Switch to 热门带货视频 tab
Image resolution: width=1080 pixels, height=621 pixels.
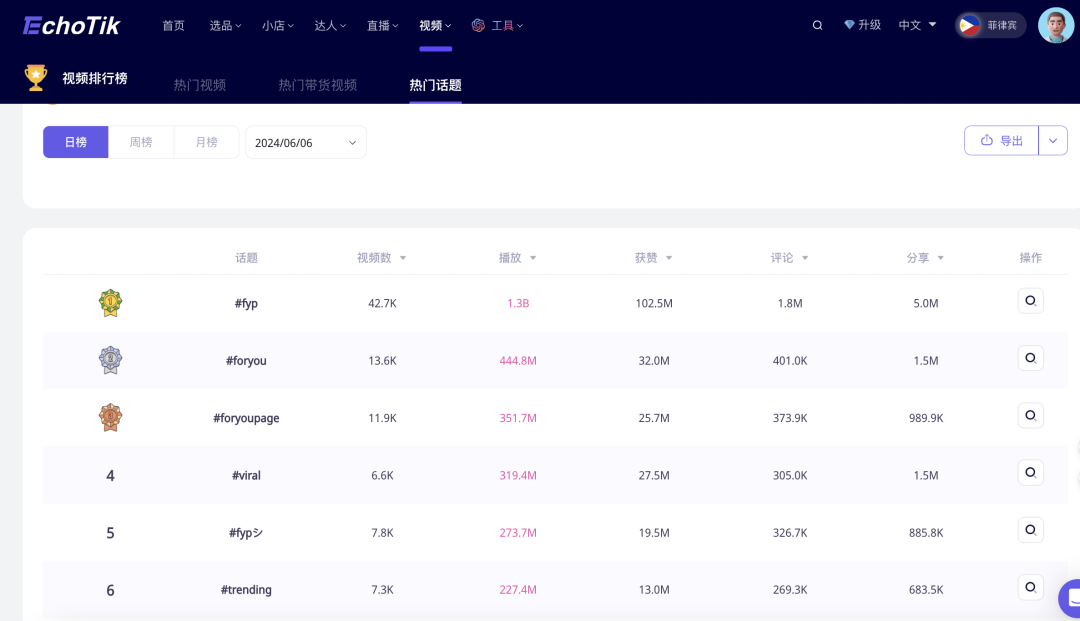pyautogui.click(x=318, y=85)
